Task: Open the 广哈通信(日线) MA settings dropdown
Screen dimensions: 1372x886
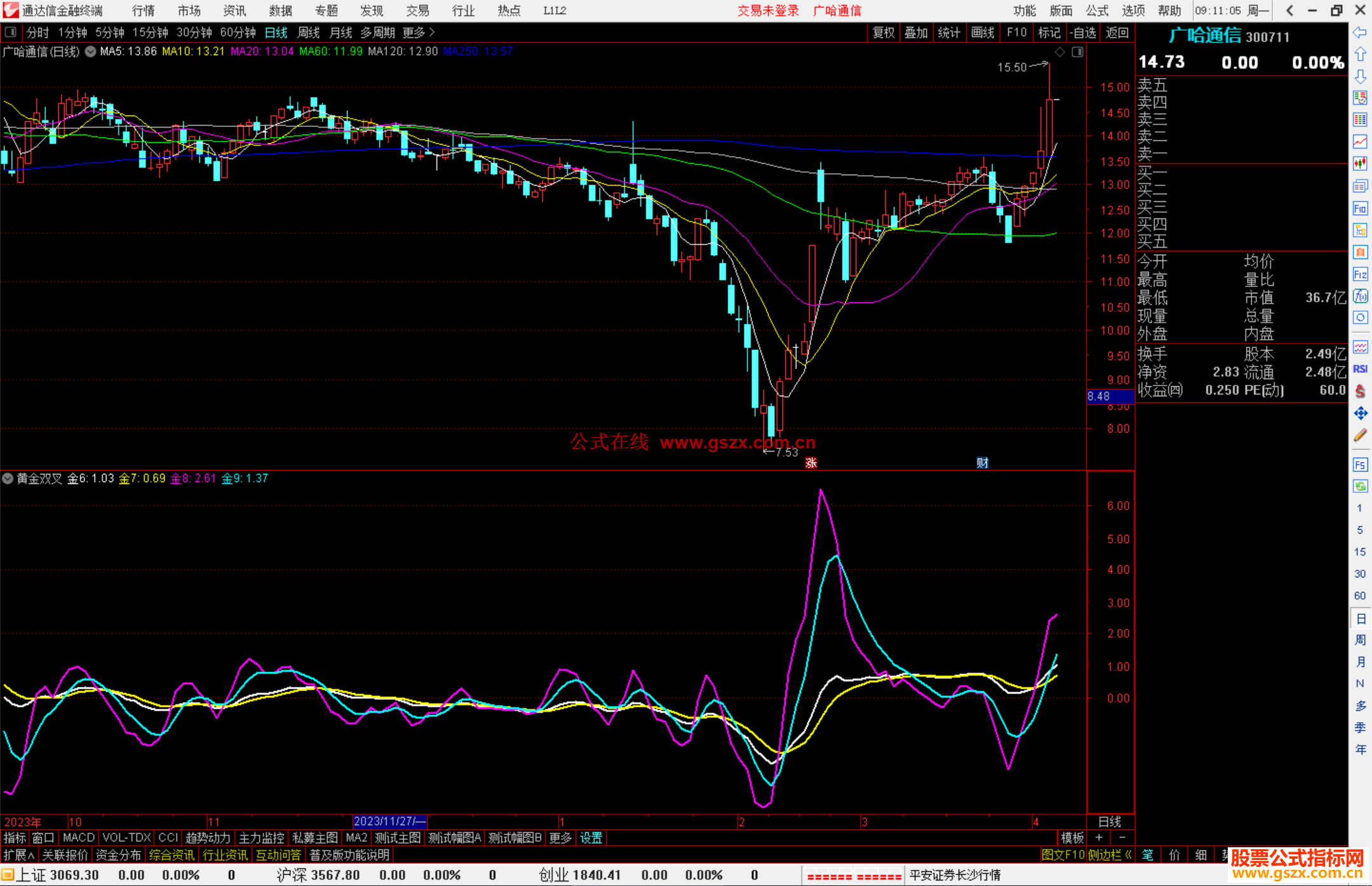Action: pyautogui.click(x=90, y=52)
